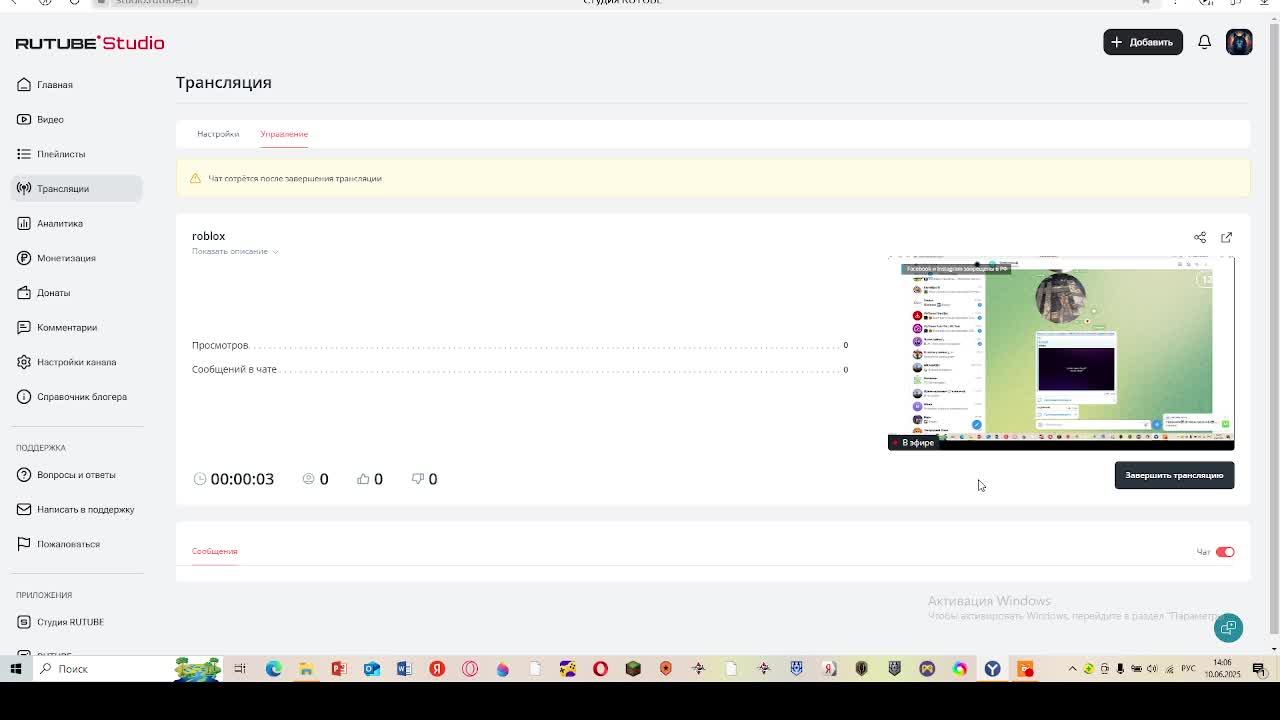The height and width of the screenshot is (720, 1280).
Task: Click chat warning banner triangle icon
Action: pyautogui.click(x=195, y=178)
